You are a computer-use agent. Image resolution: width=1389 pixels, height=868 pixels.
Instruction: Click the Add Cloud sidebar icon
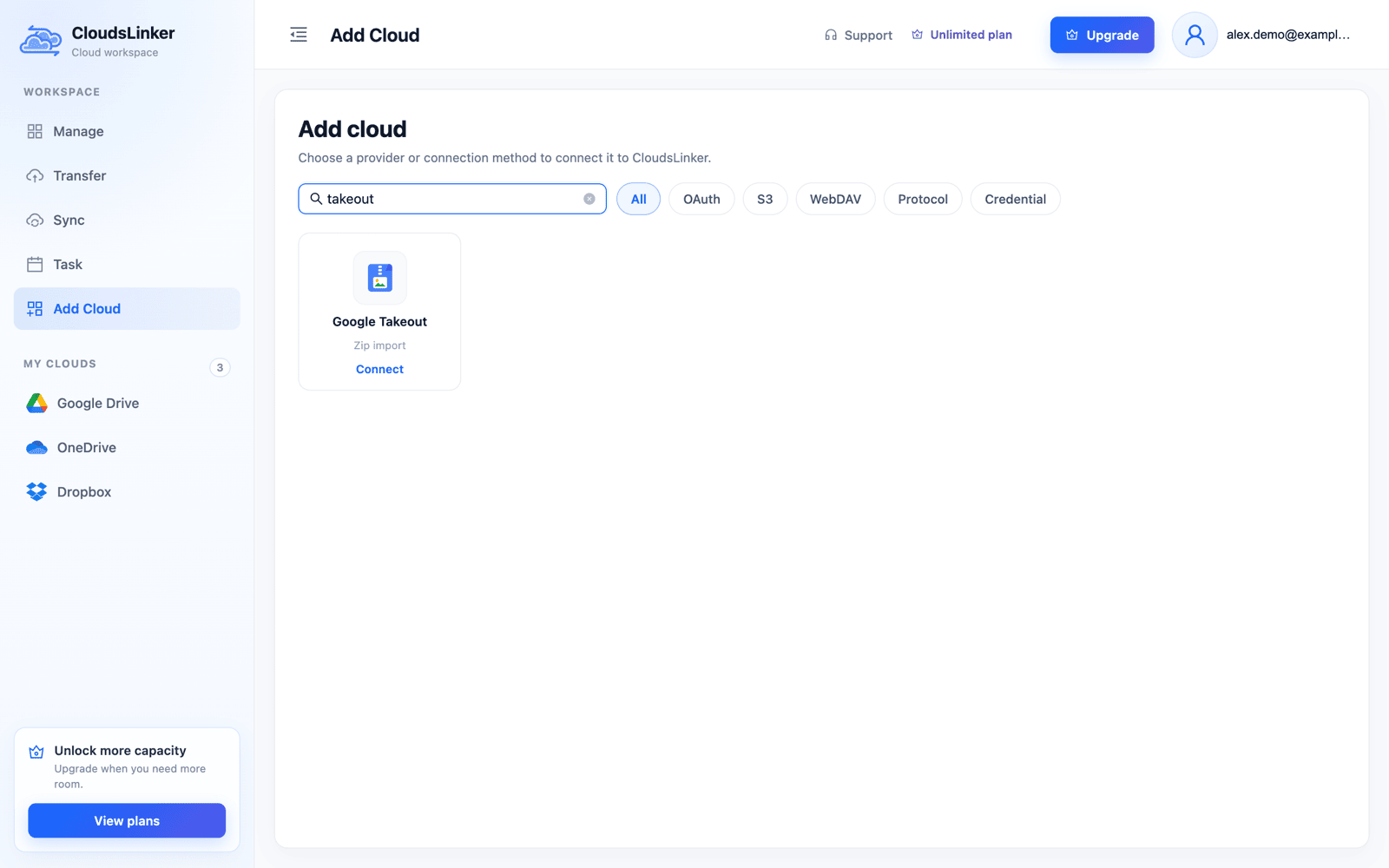pos(35,308)
